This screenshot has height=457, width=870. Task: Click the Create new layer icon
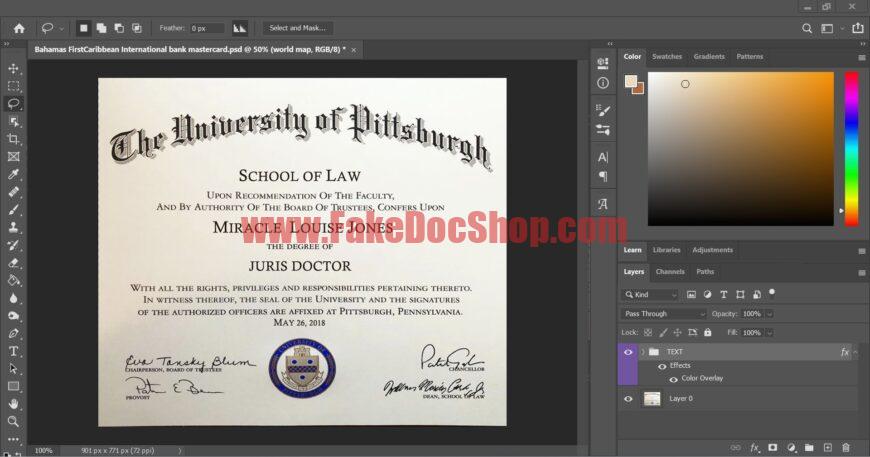[827, 447]
